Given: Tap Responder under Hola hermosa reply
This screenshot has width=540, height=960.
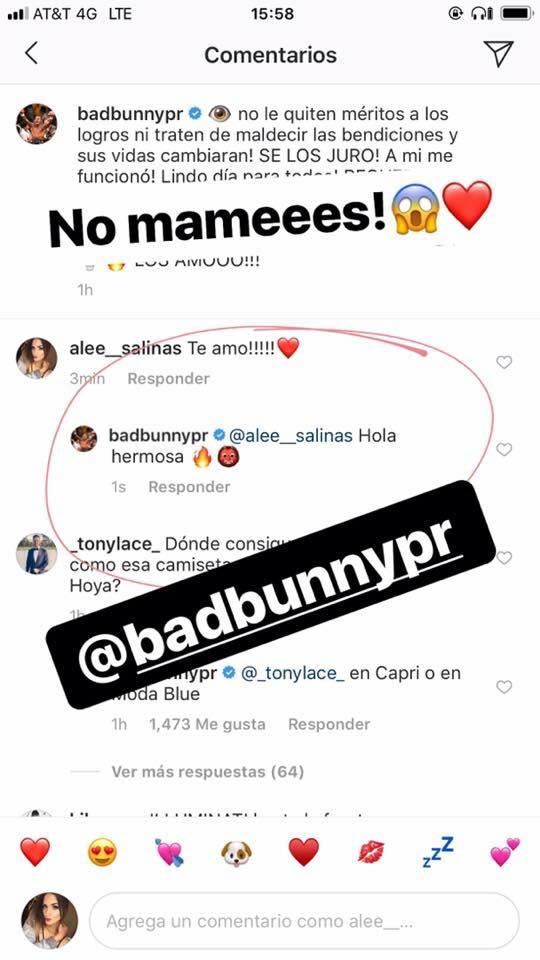Looking at the screenshot, I should pyautogui.click(x=189, y=487).
